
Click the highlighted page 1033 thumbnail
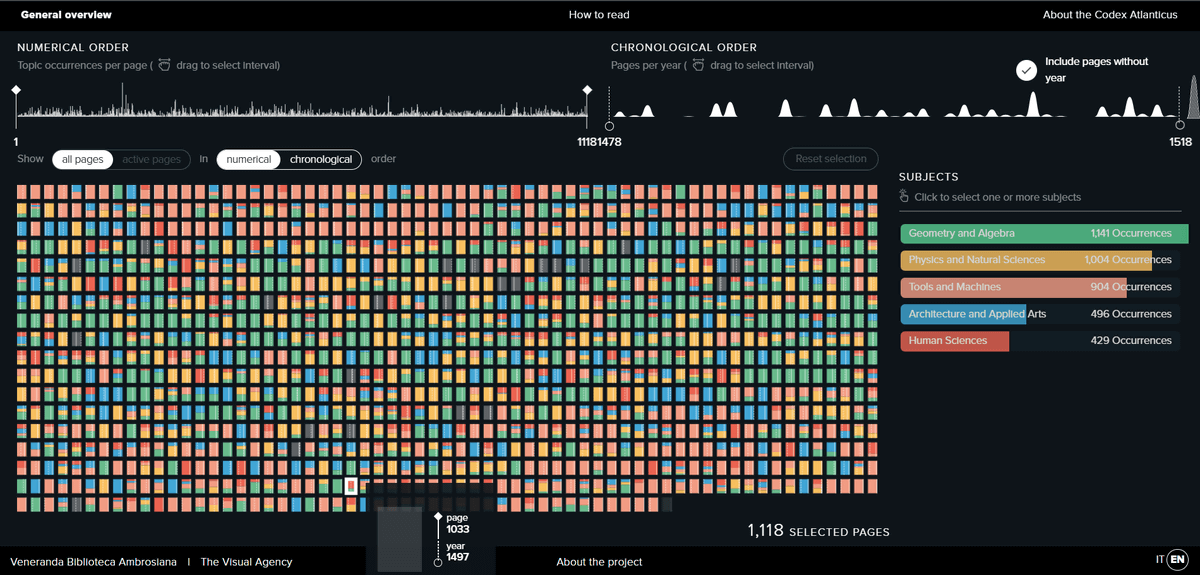(x=351, y=486)
